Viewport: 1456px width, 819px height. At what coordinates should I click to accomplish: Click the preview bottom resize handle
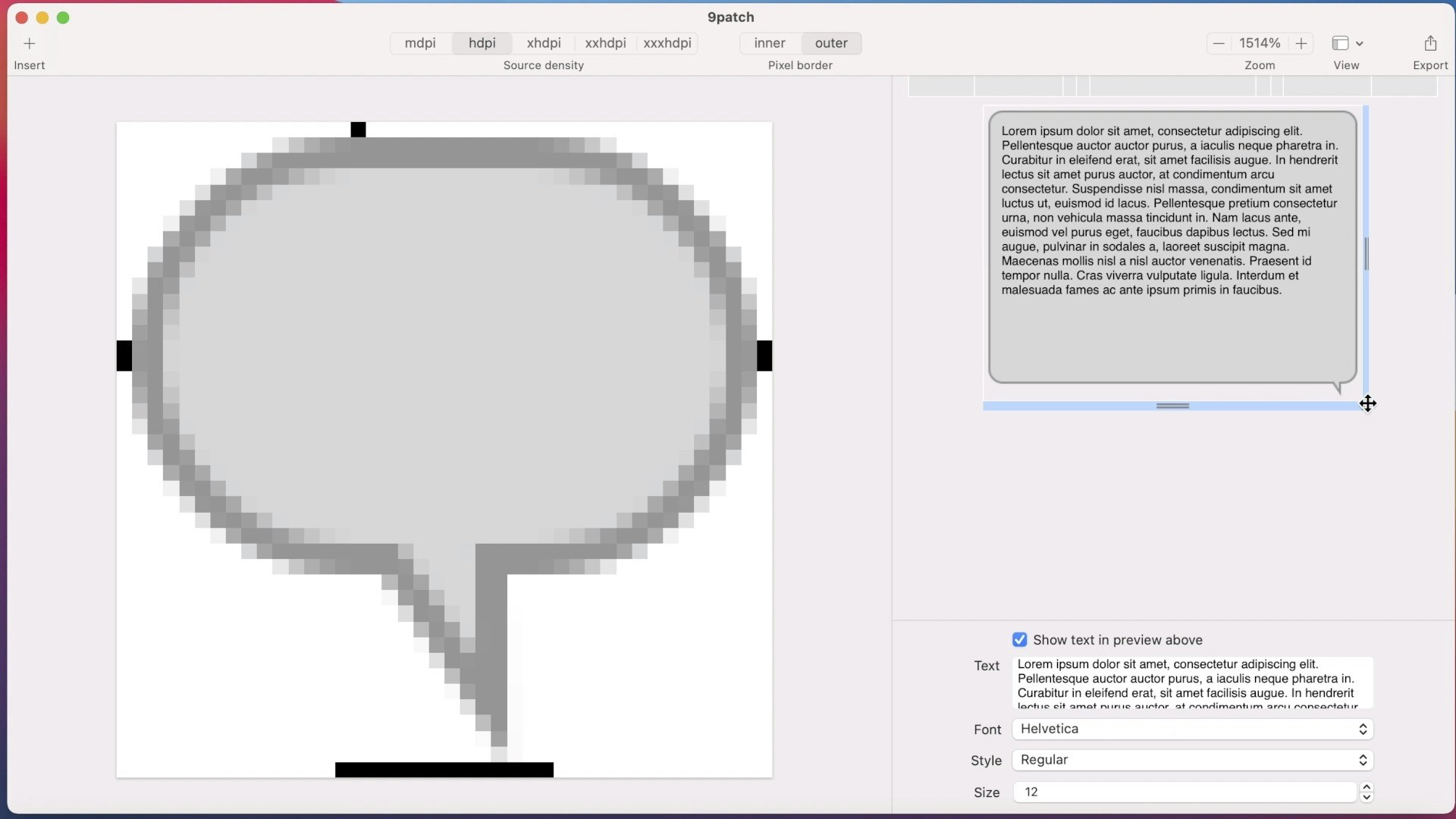(1172, 406)
